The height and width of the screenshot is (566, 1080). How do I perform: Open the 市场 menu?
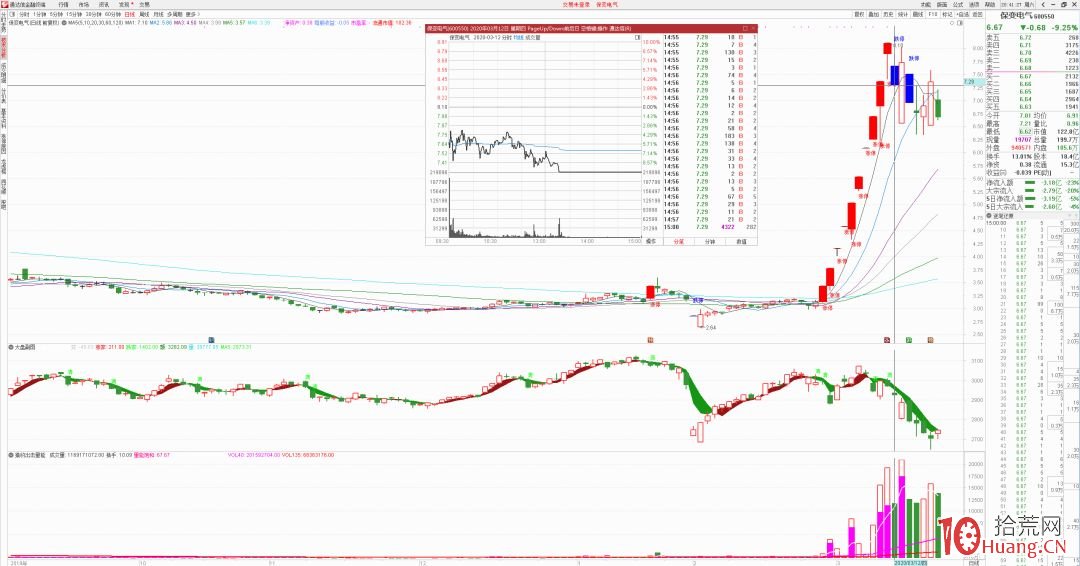[x=83, y=4]
